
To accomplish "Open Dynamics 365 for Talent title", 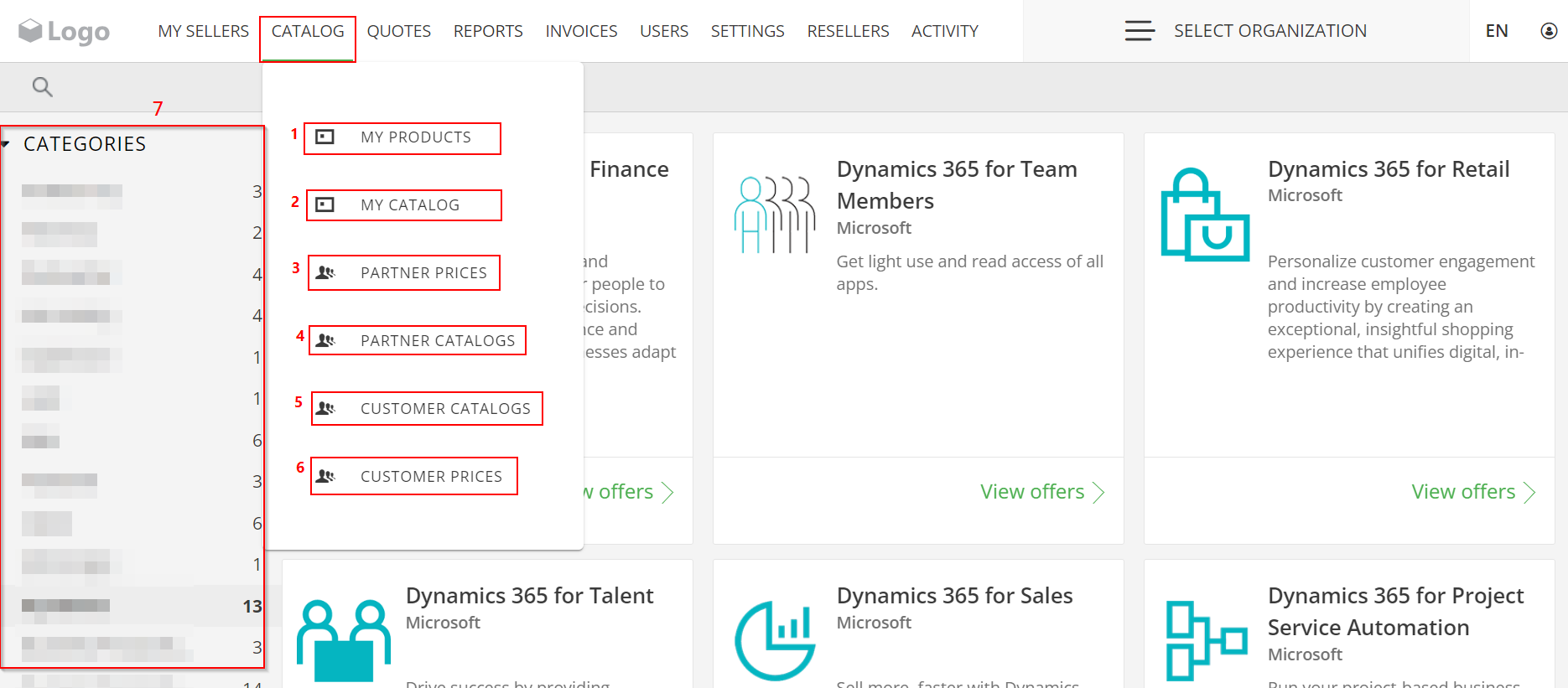I will click(530, 596).
